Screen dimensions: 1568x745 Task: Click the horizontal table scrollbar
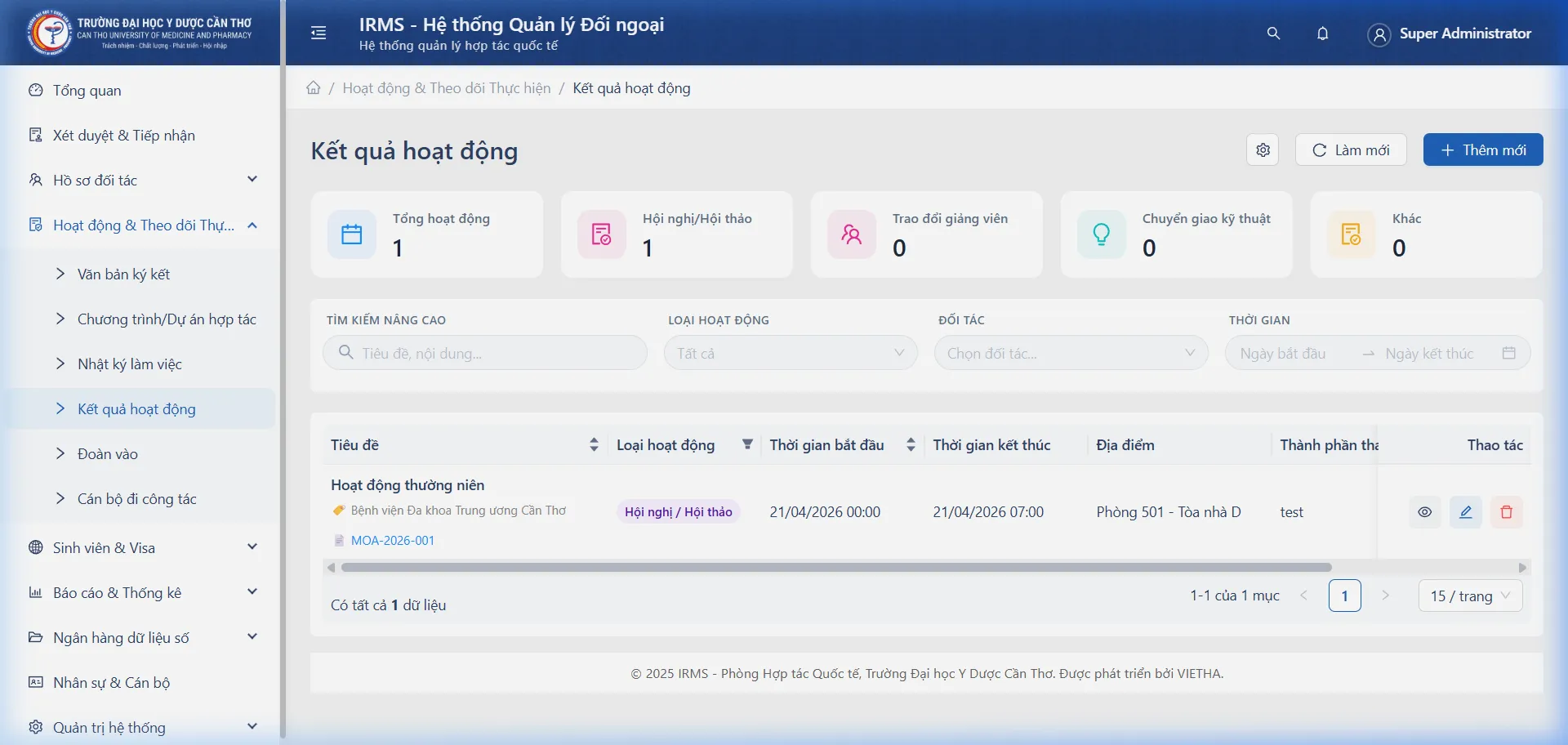click(836, 568)
